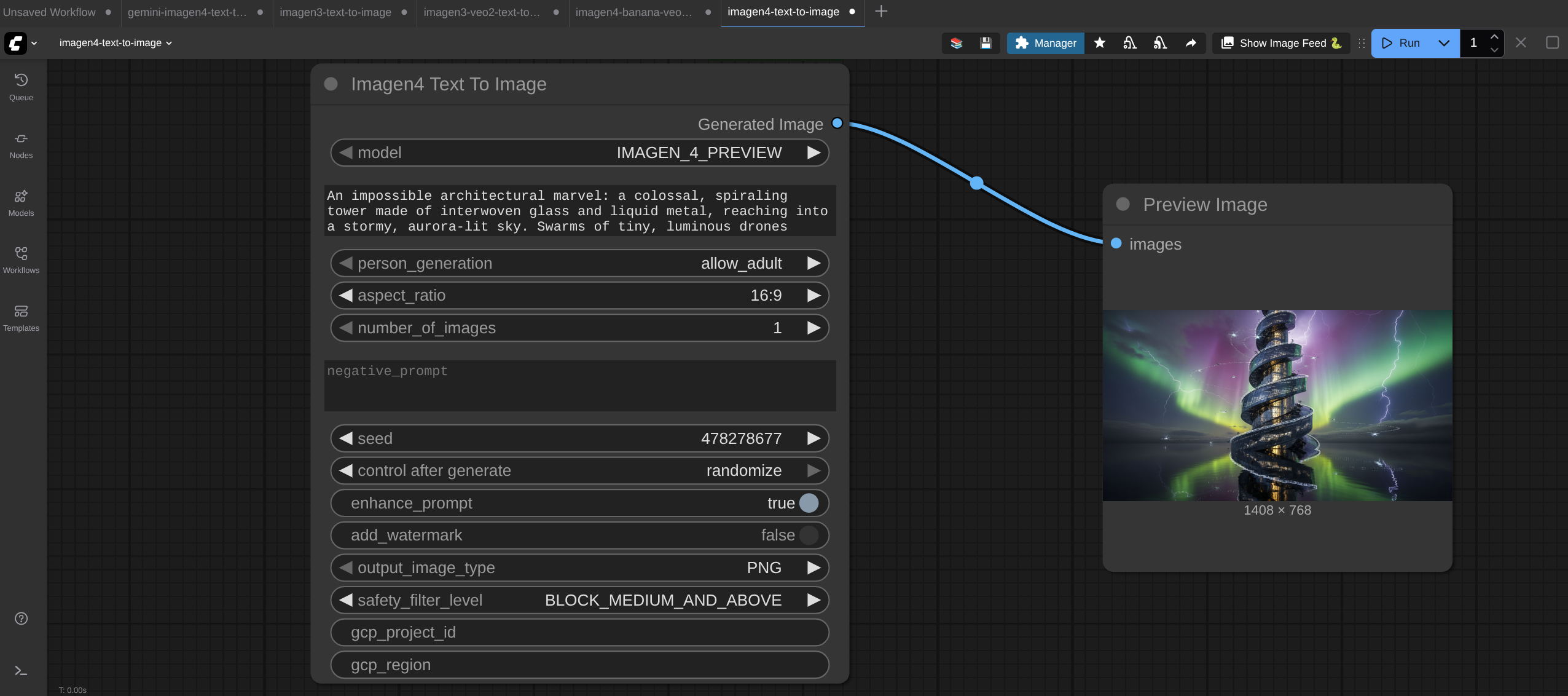Click the Preview Image node title
The height and width of the screenshot is (696, 1568).
[x=1205, y=204]
